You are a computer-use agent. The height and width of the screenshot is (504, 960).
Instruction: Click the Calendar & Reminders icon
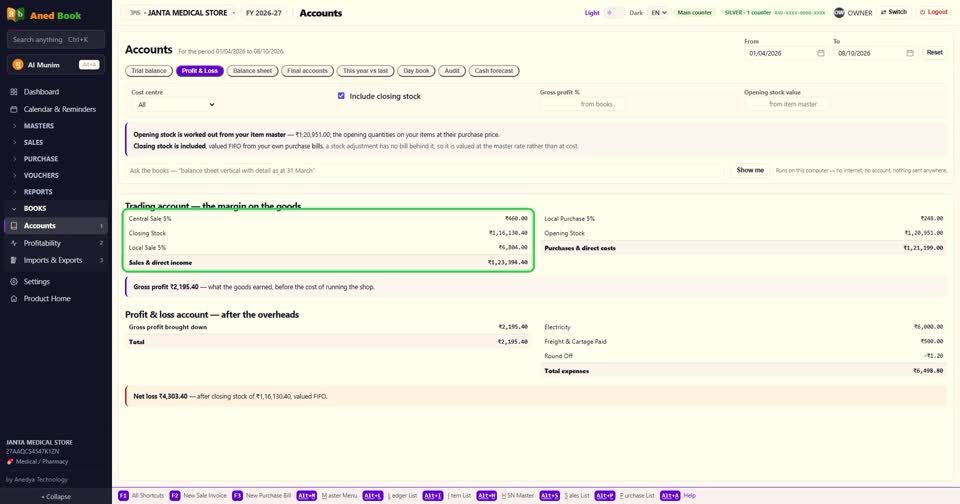13,109
